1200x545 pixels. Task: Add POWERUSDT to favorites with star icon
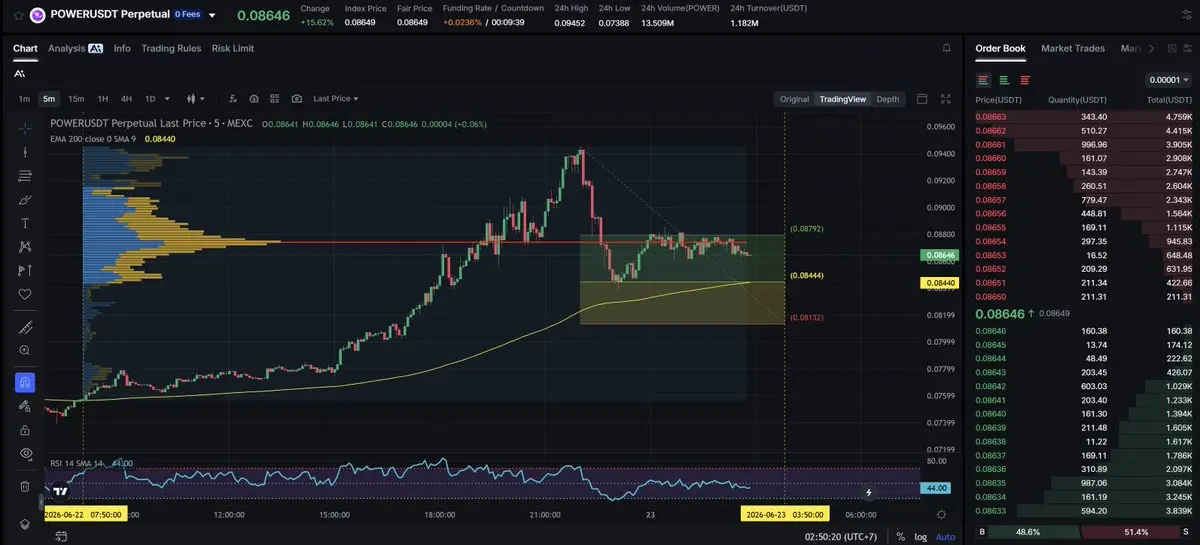17,15
